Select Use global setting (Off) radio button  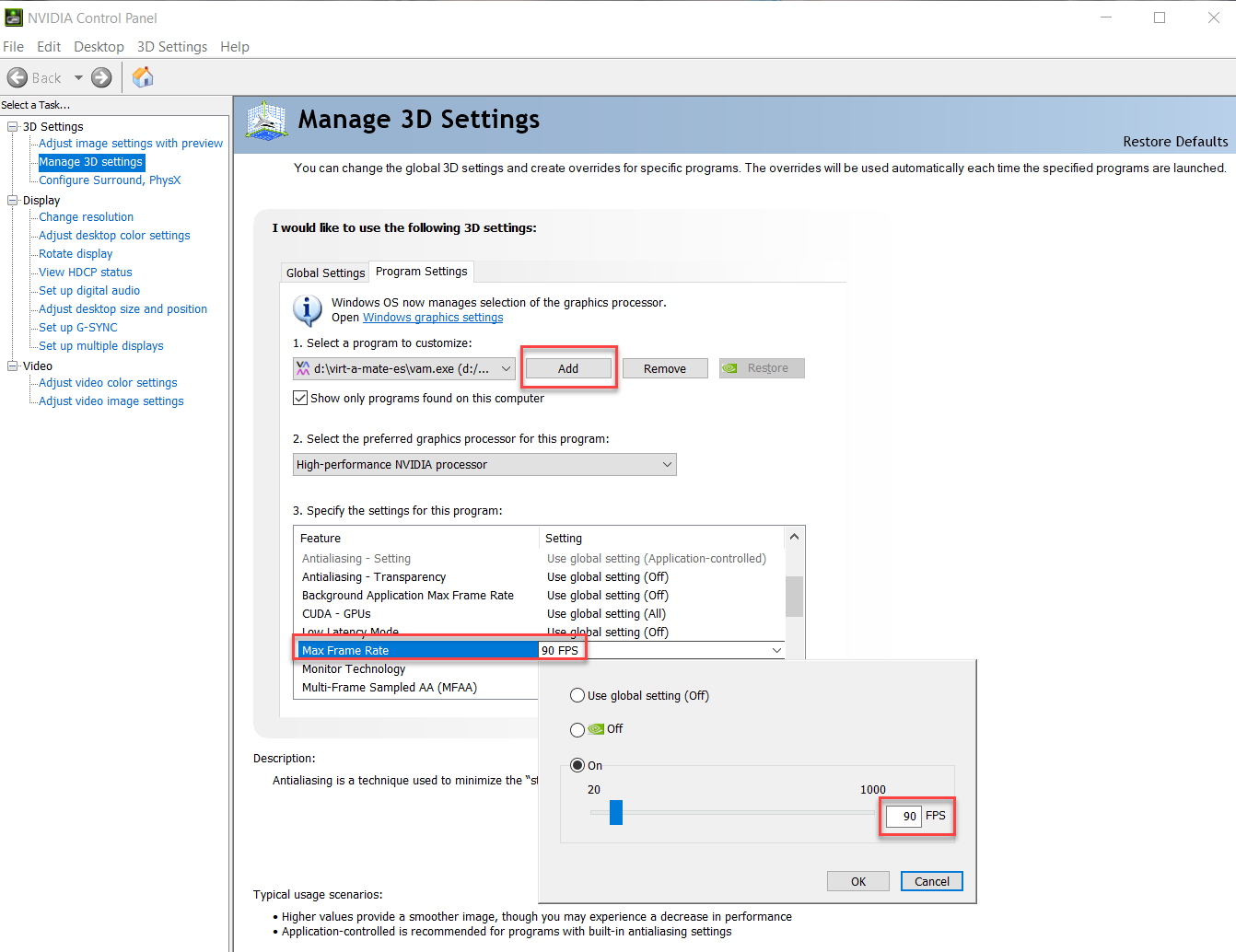[577, 695]
